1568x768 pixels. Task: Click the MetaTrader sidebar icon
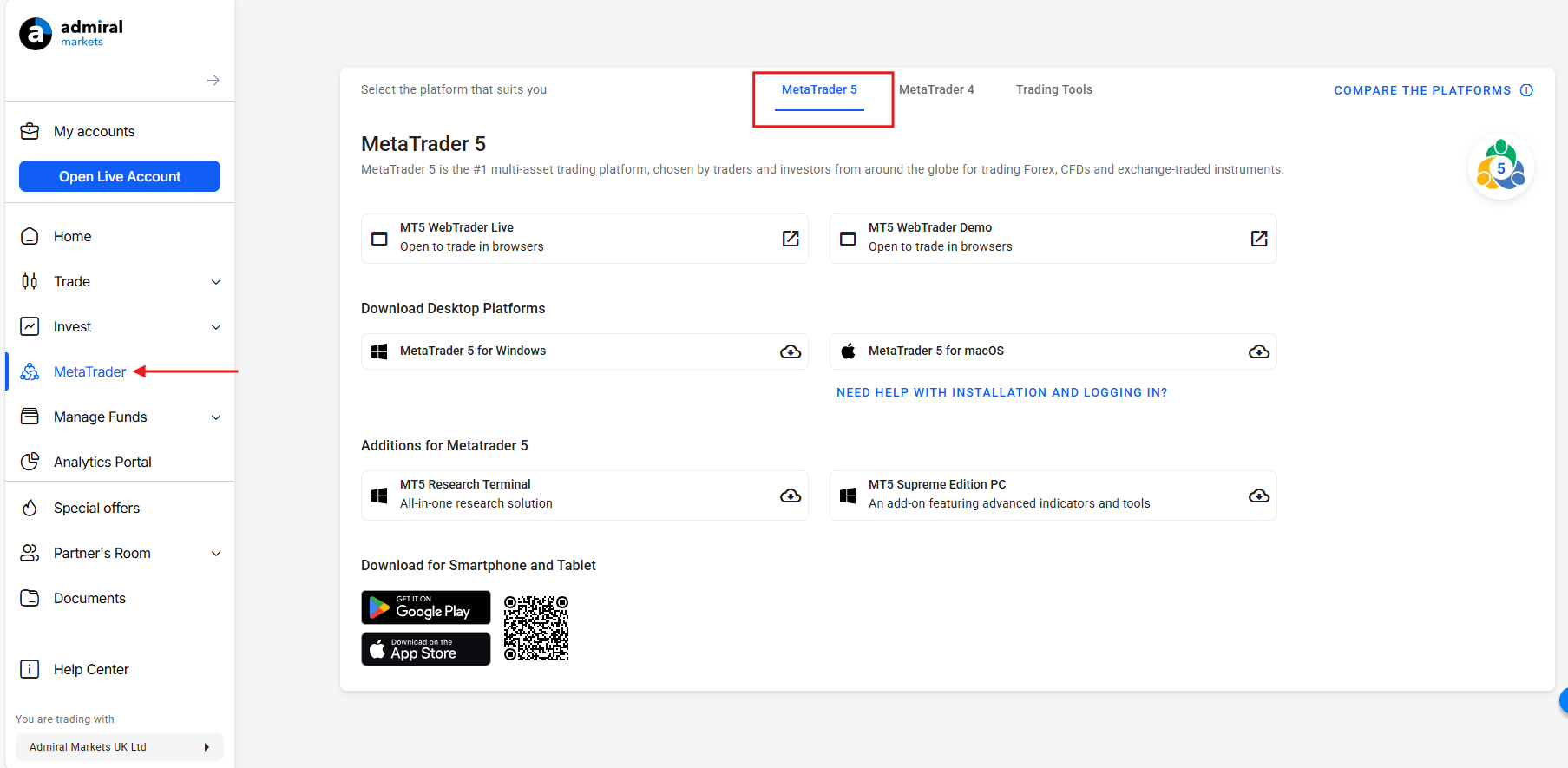(x=30, y=371)
